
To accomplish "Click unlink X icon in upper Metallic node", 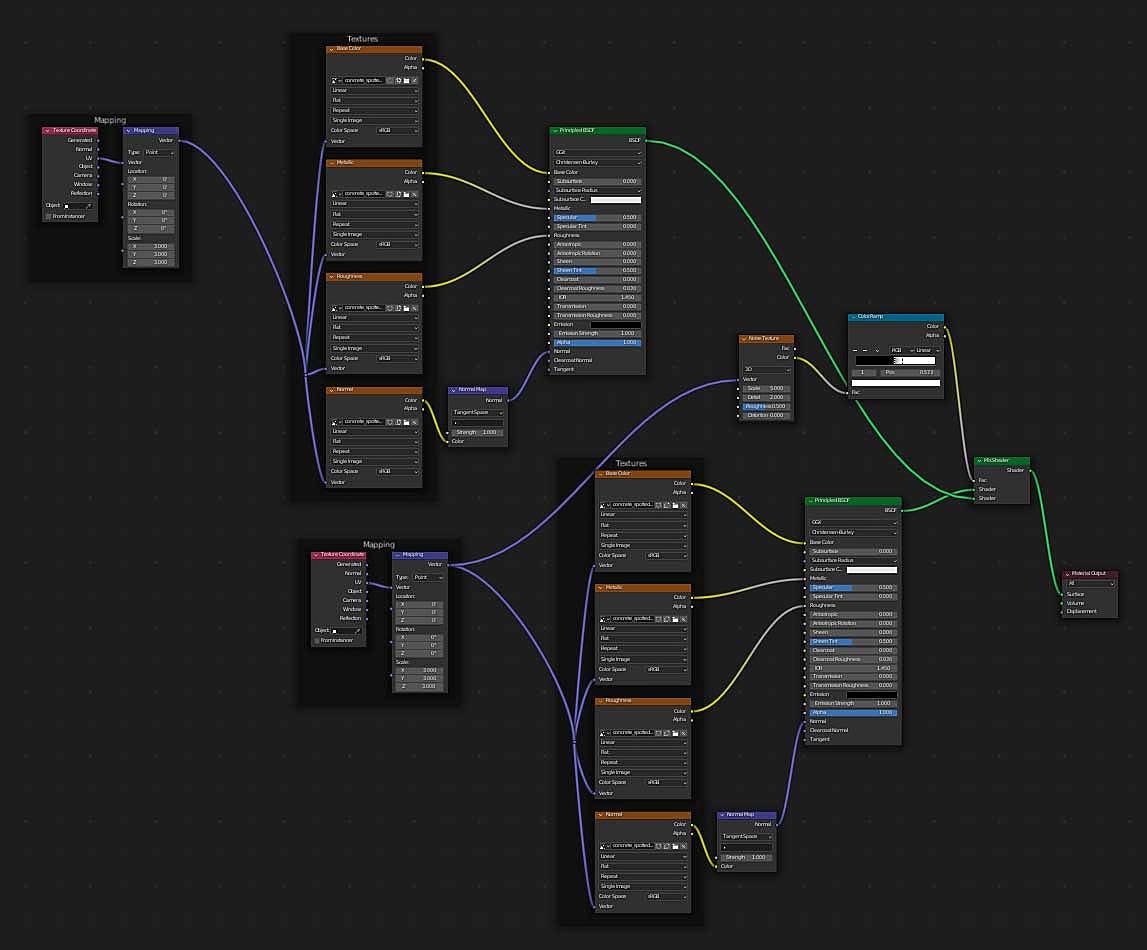I will (415, 195).
